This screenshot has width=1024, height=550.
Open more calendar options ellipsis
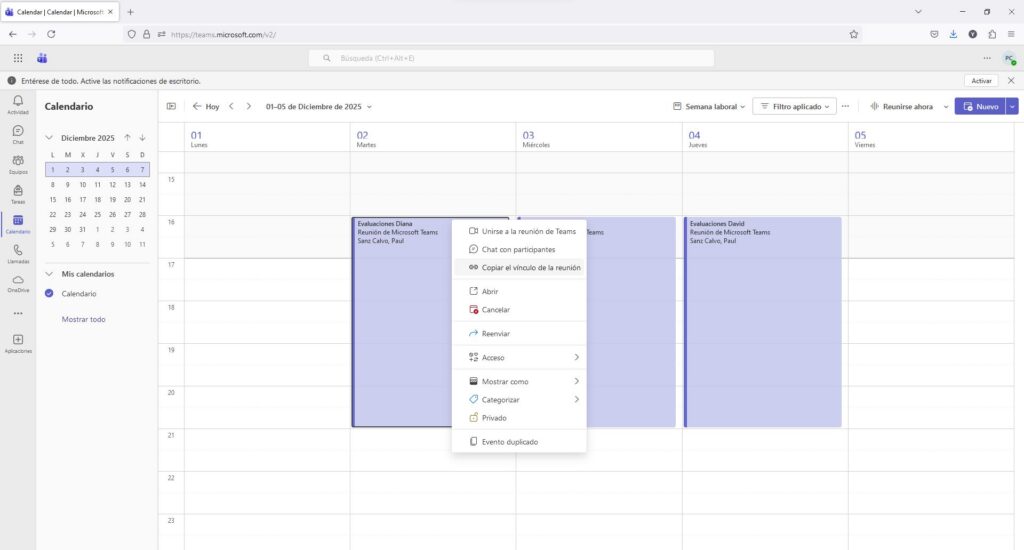(x=845, y=106)
